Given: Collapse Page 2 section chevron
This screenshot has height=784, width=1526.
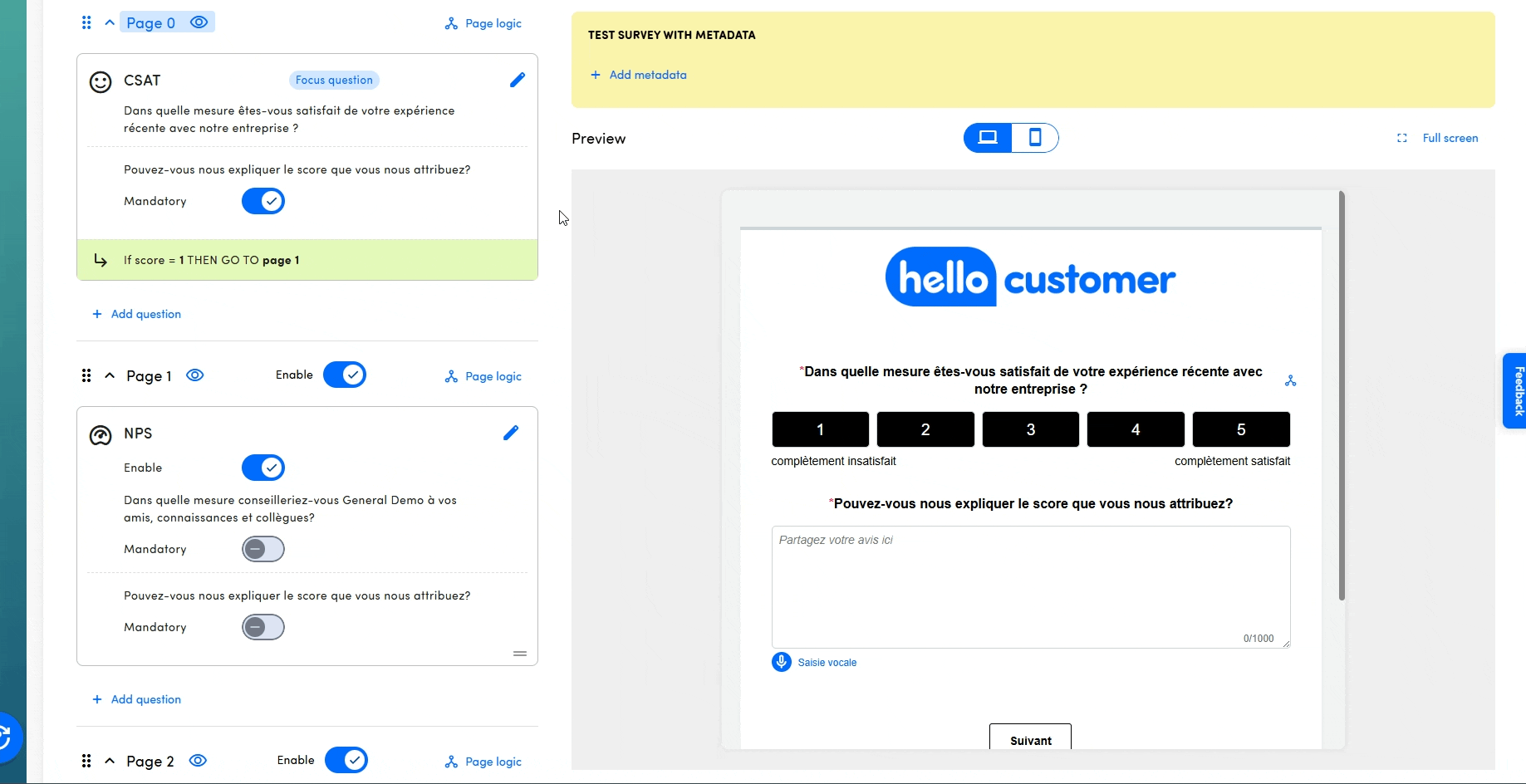Looking at the screenshot, I should (110, 761).
